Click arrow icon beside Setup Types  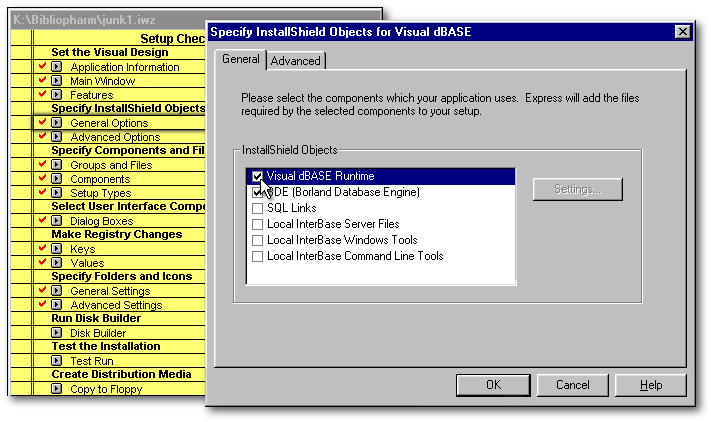click(57, 193)
